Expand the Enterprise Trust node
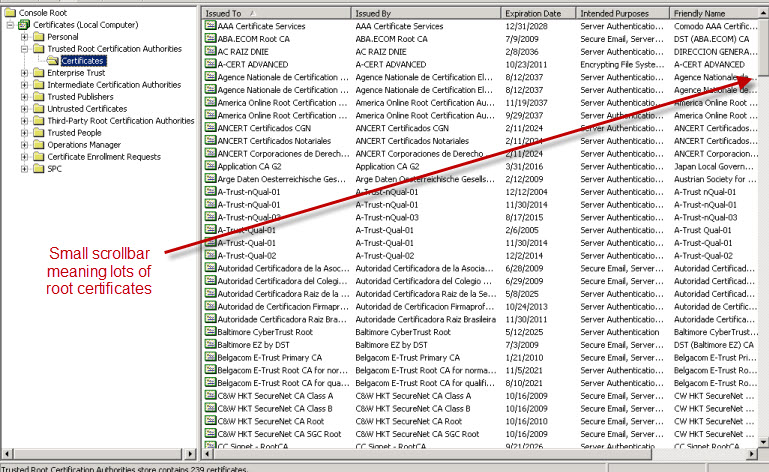Screen dimensions: 769x472 (24, 73)
